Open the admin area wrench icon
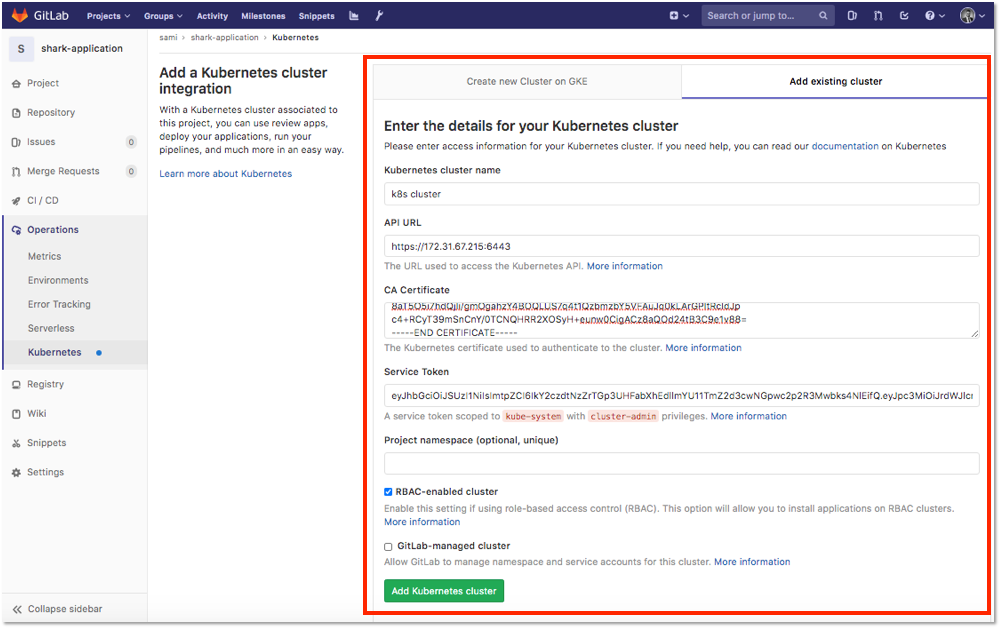Image resolution: width=1001 pixels, height=629 pixels. (379, 16)
